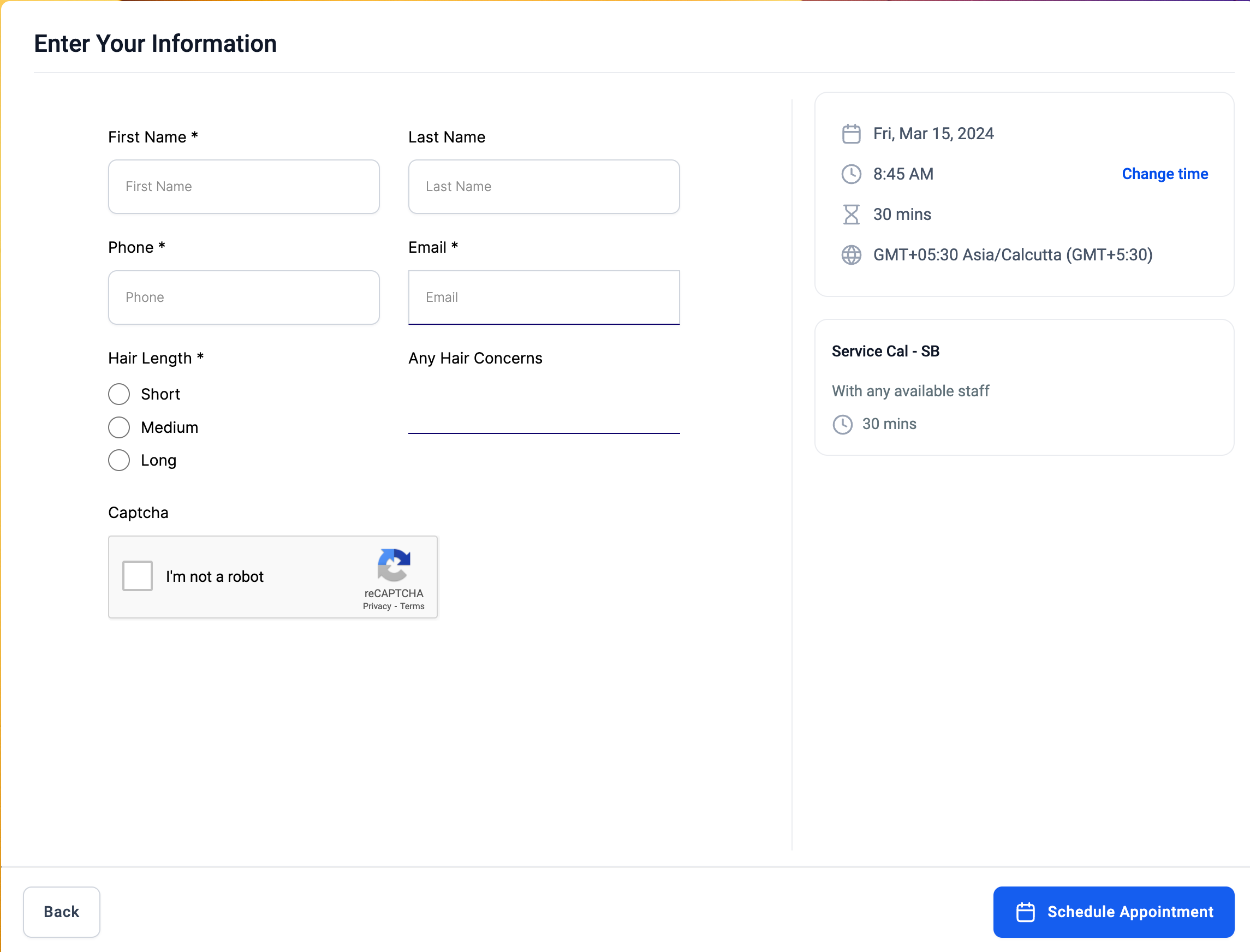This screenshot has width=1250, height=952.
Task: Choose the Long hair length radio
Action: click(x=119, y=460)
